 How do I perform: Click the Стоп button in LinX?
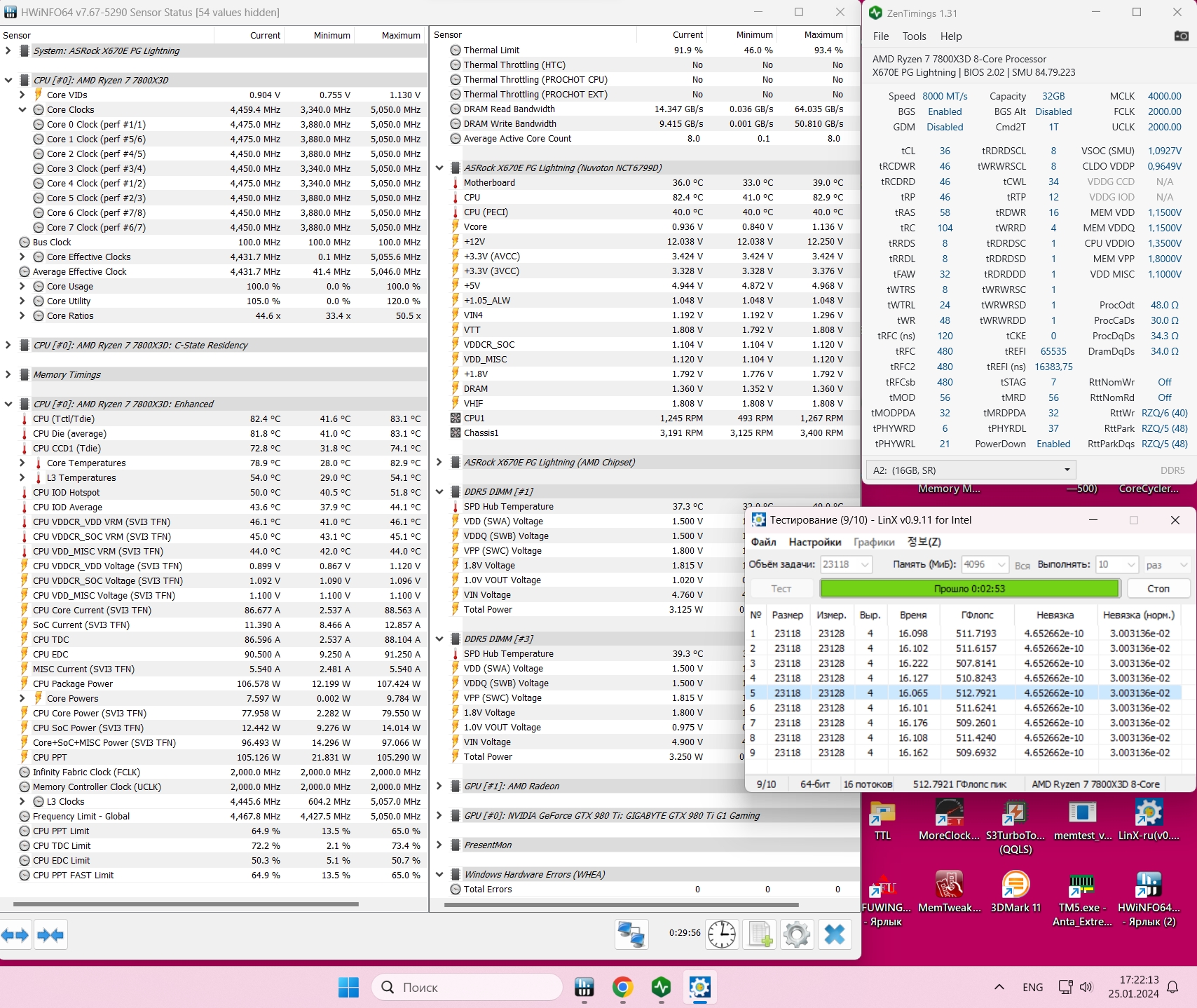pyautogui.click(x=1158, y=588)
